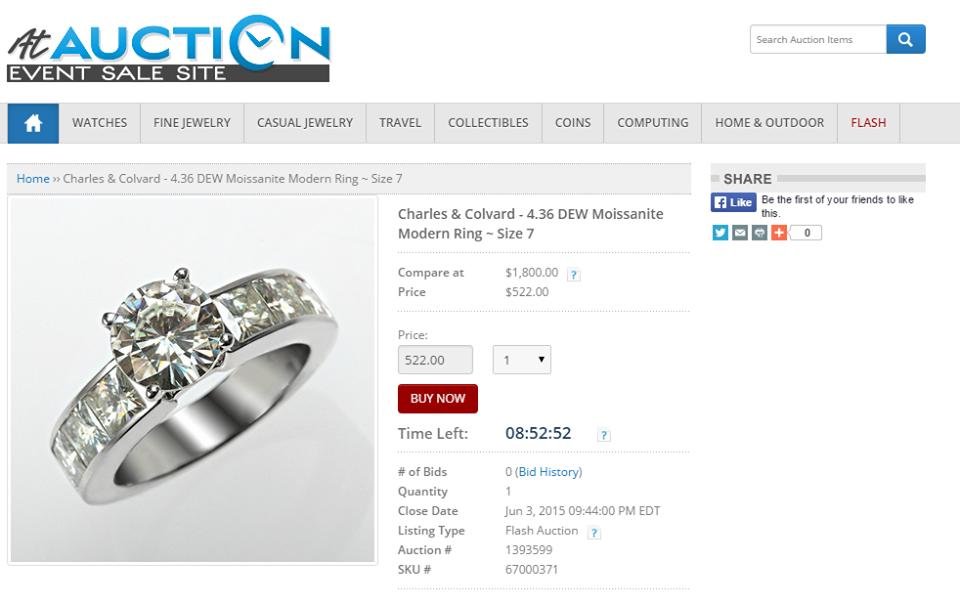Share via the email envelope icon
960x604 pixels.
[740, 233]
